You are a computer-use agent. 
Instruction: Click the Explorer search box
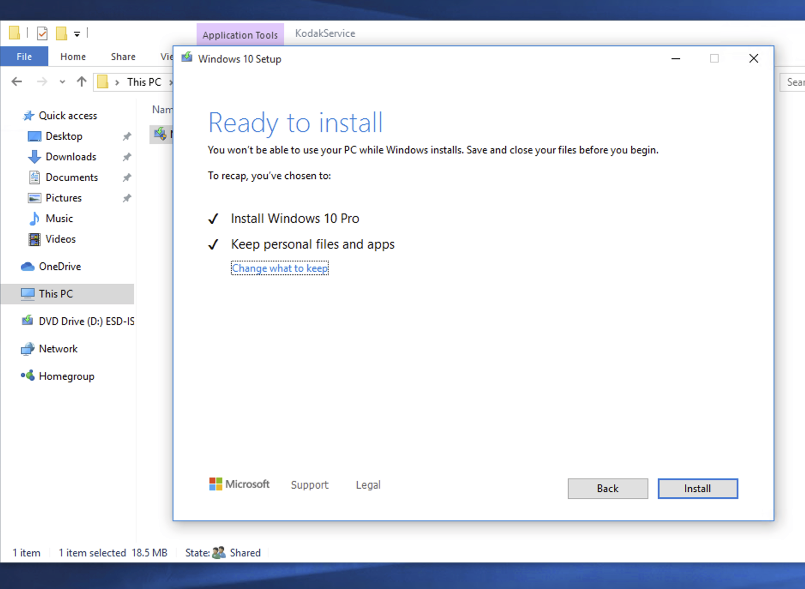pyautogui.click(x=792, y=82)
